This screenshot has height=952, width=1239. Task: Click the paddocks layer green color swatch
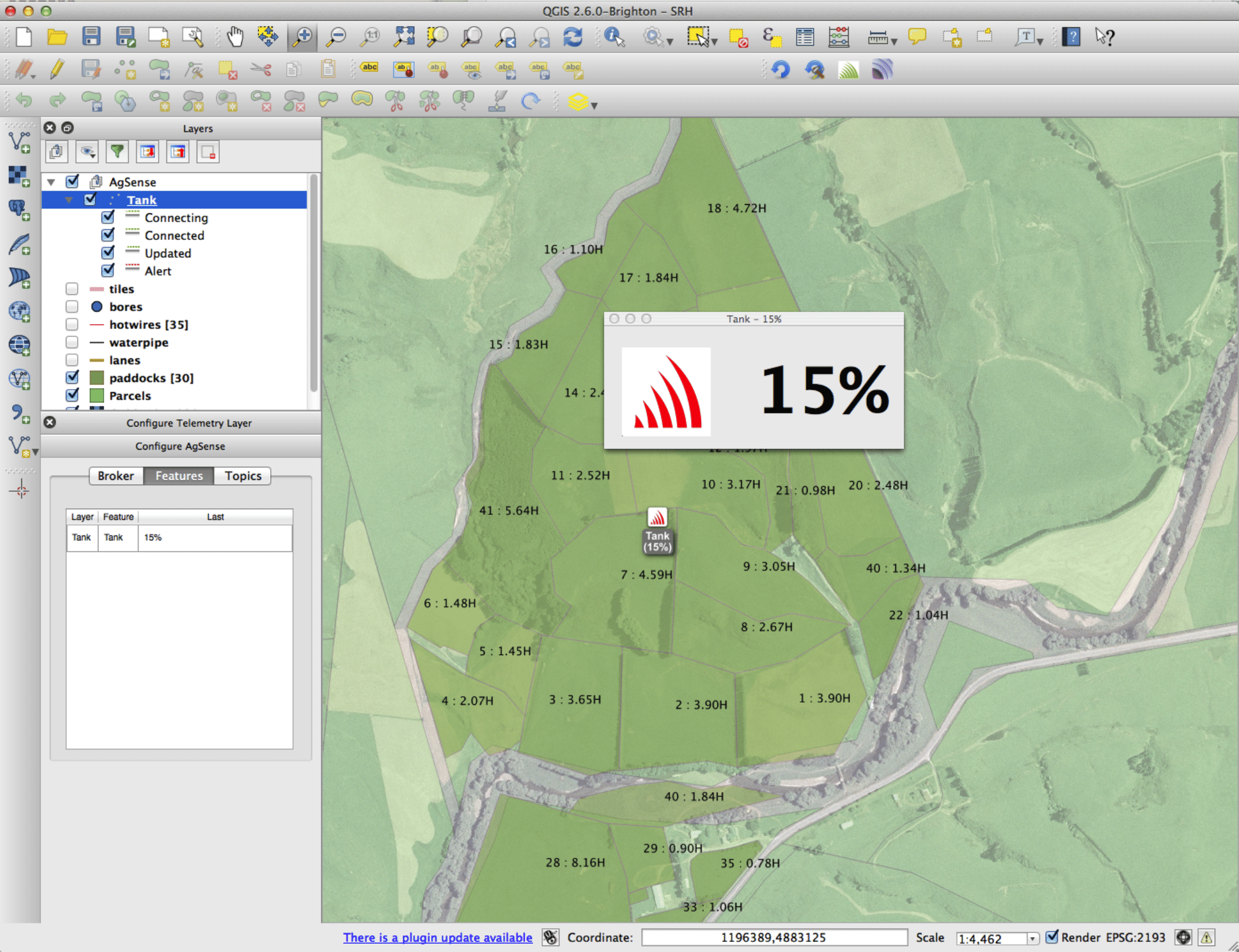(x=97, y=377)
